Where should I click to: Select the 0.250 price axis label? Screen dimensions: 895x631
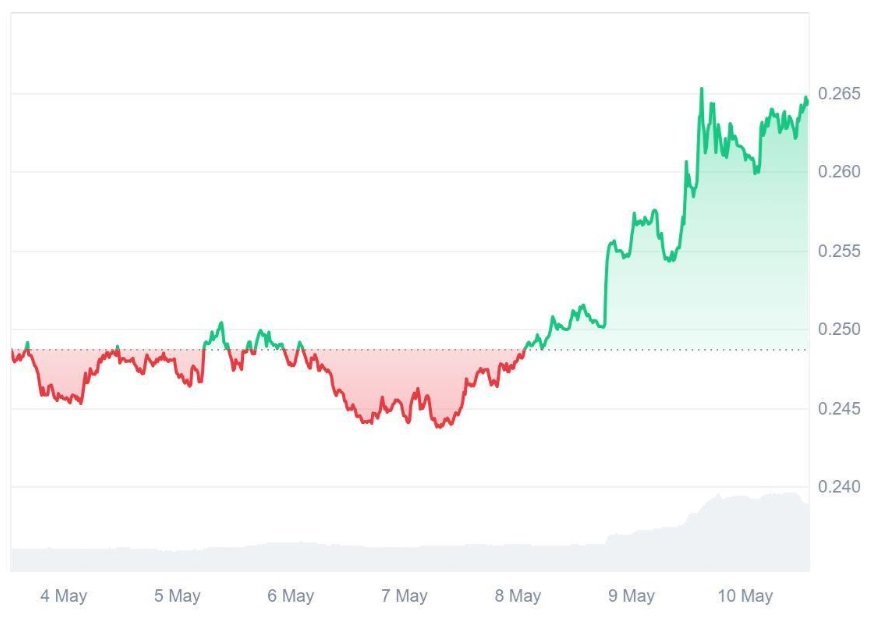tap(838, 330)
